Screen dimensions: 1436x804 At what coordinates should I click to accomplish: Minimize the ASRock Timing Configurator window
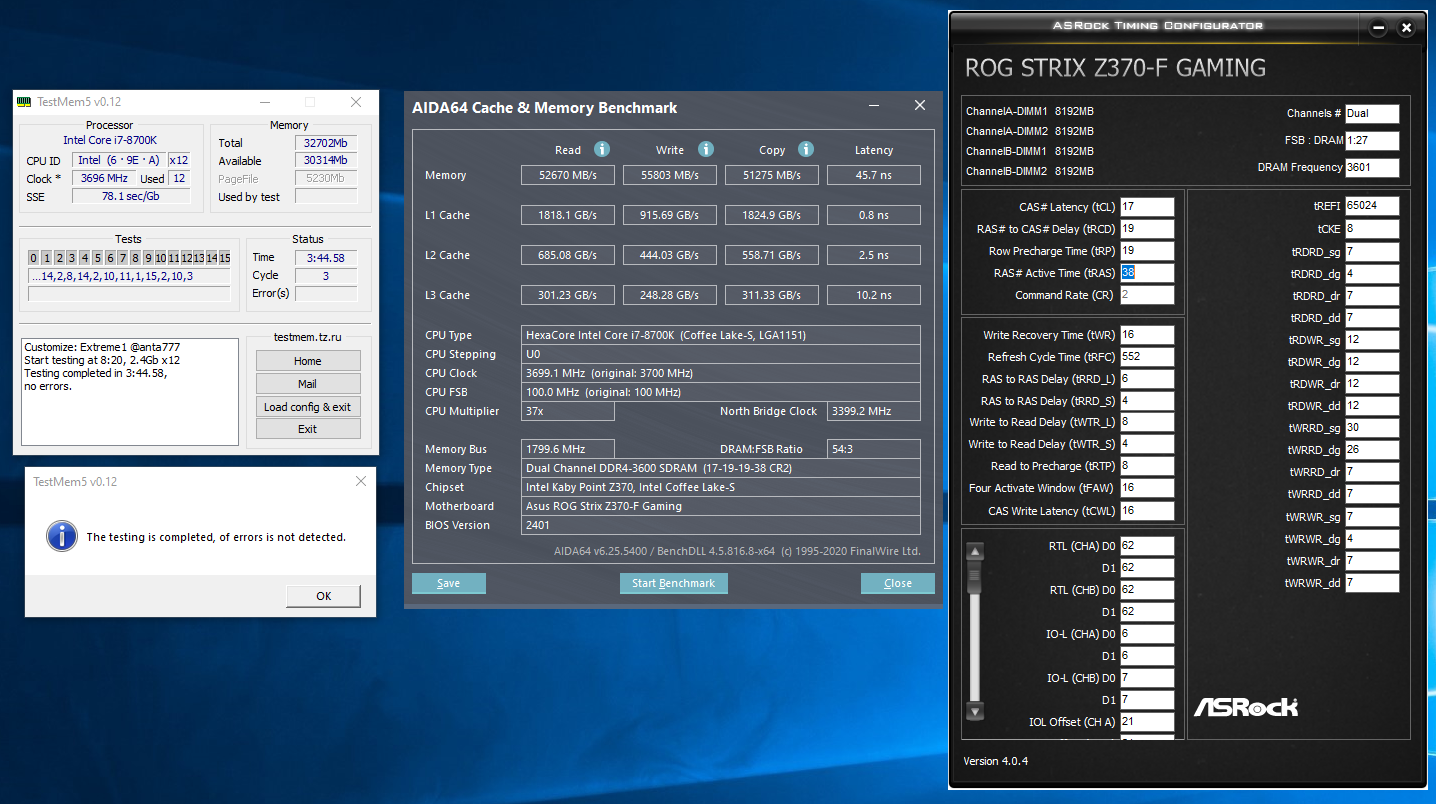[1381, 27]
